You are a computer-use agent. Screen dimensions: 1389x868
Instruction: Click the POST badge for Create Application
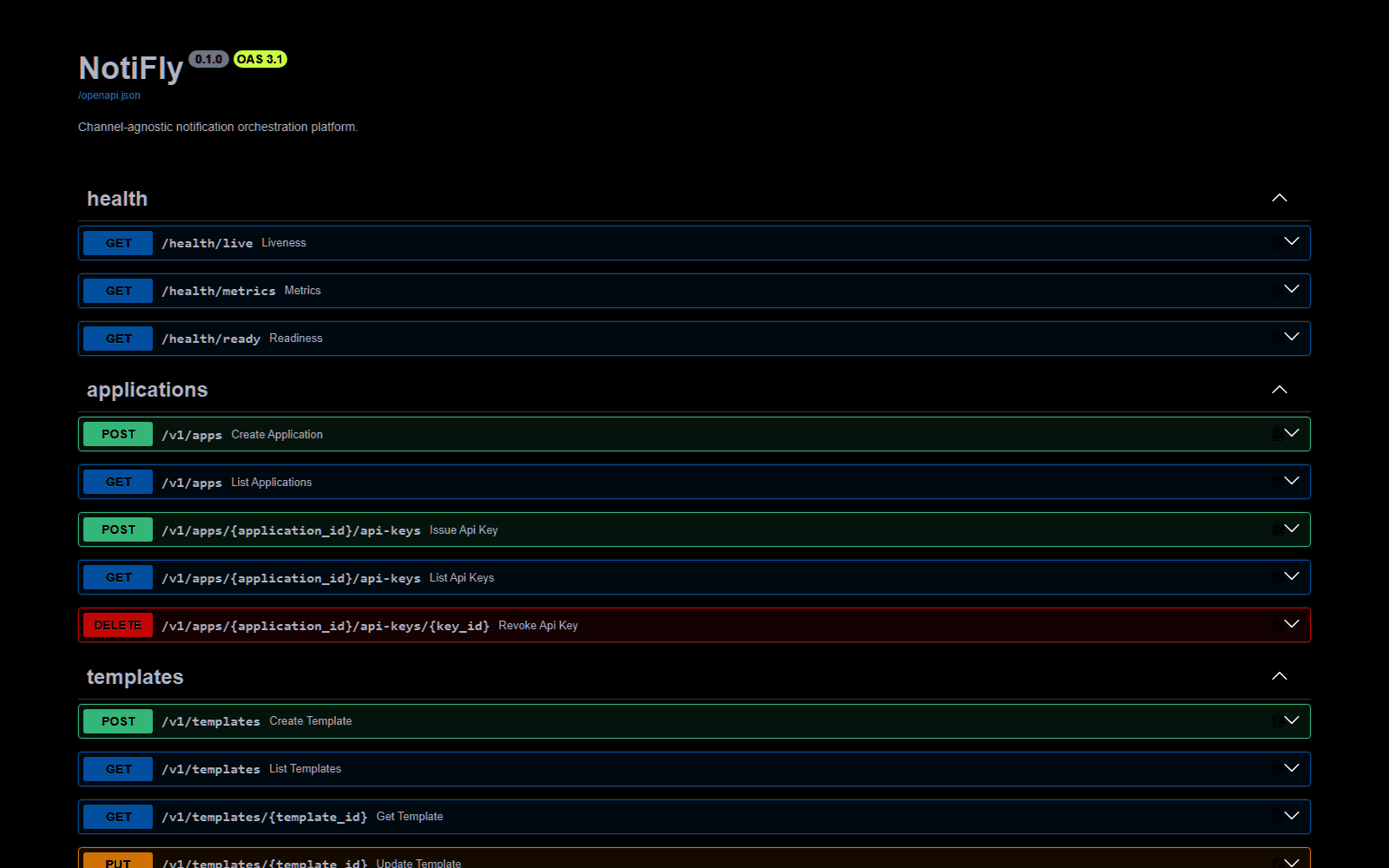click(x=118, y=434)
